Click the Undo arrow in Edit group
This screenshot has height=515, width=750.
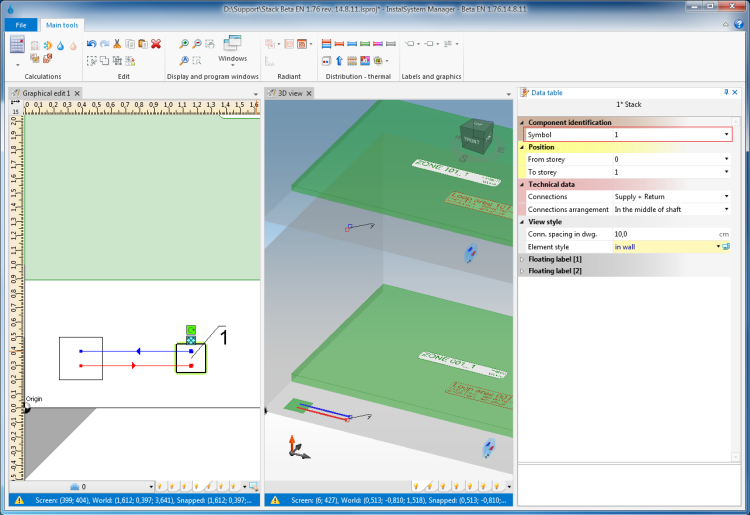point(91,44)
